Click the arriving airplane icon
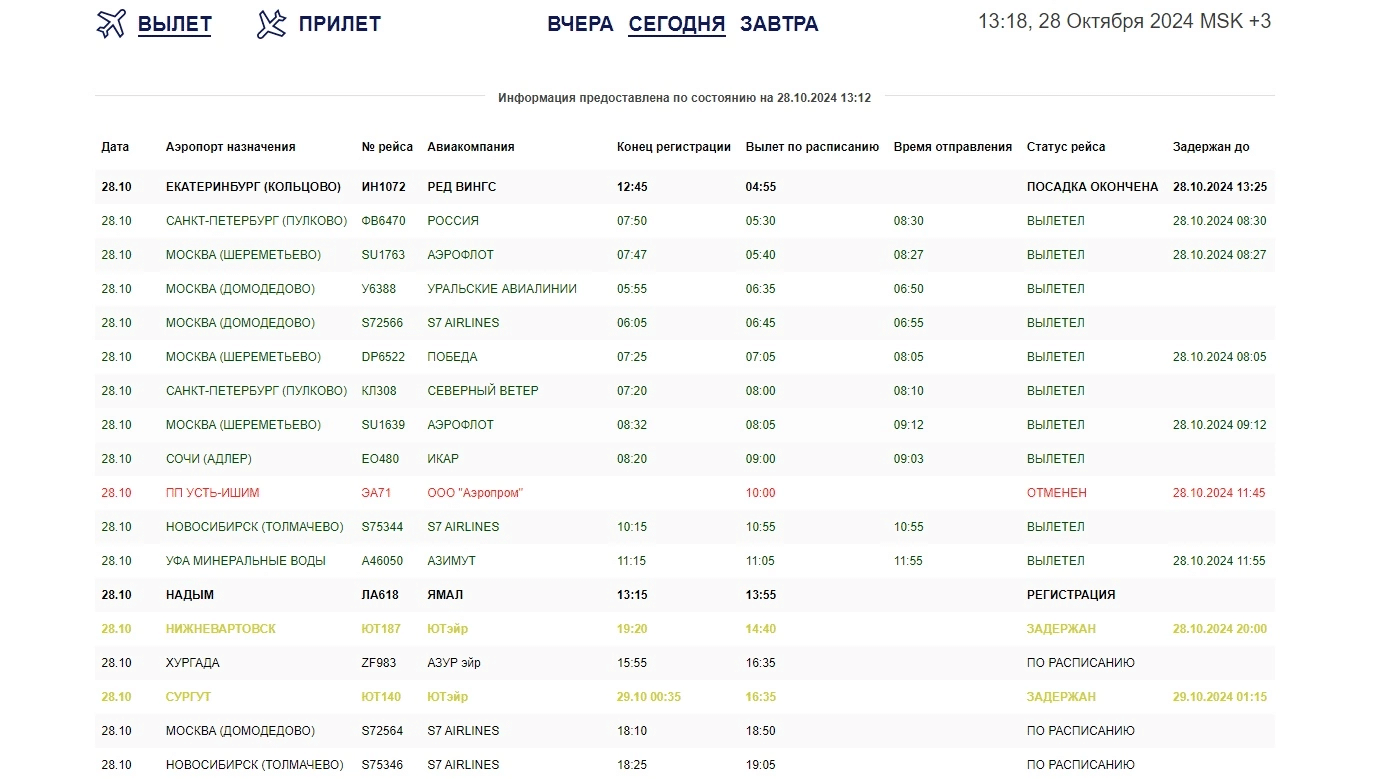1398x779 pixels. 271,24
